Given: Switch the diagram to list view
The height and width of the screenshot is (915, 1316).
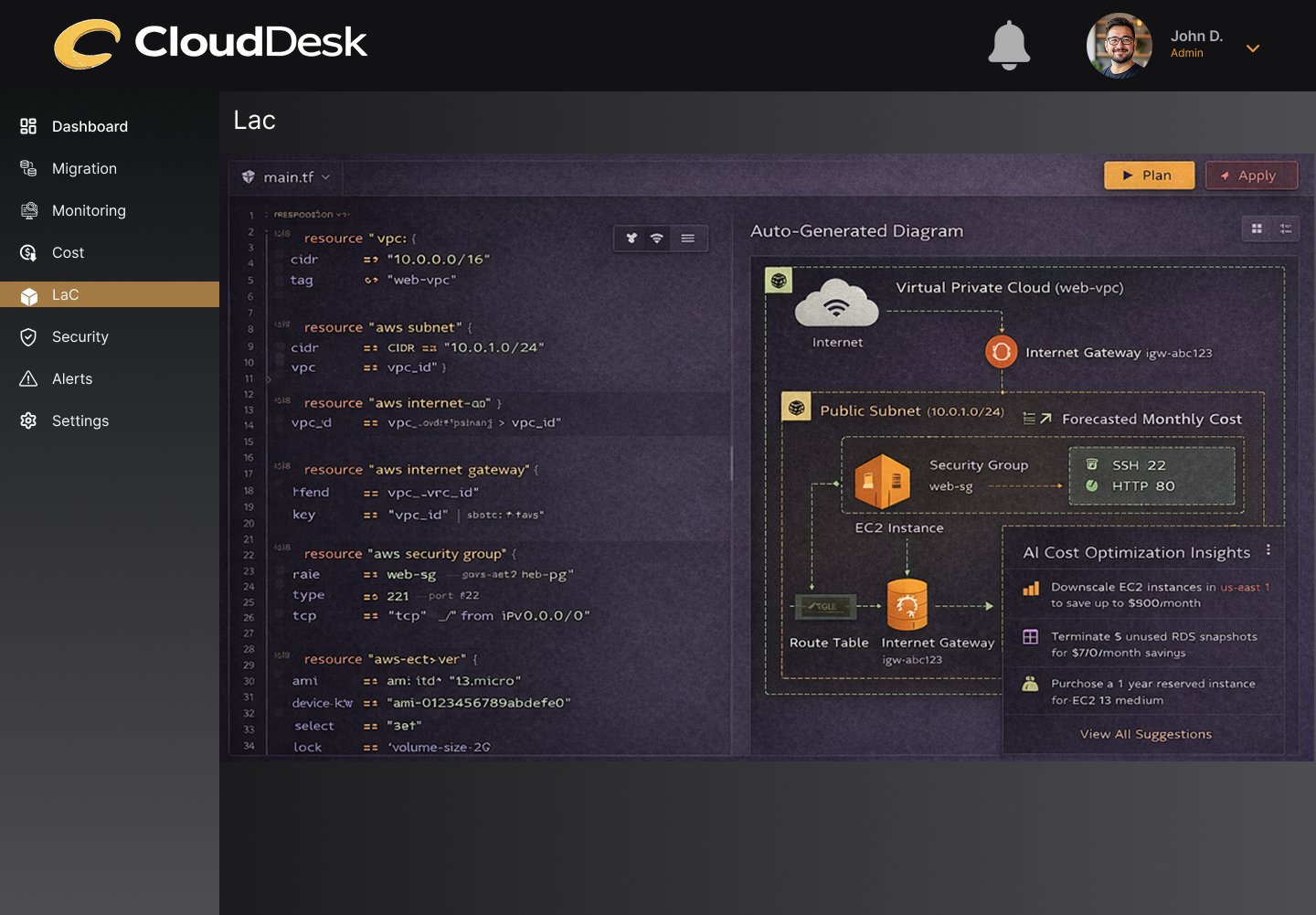Looking at the screenshot, I should coord(1286,229).
